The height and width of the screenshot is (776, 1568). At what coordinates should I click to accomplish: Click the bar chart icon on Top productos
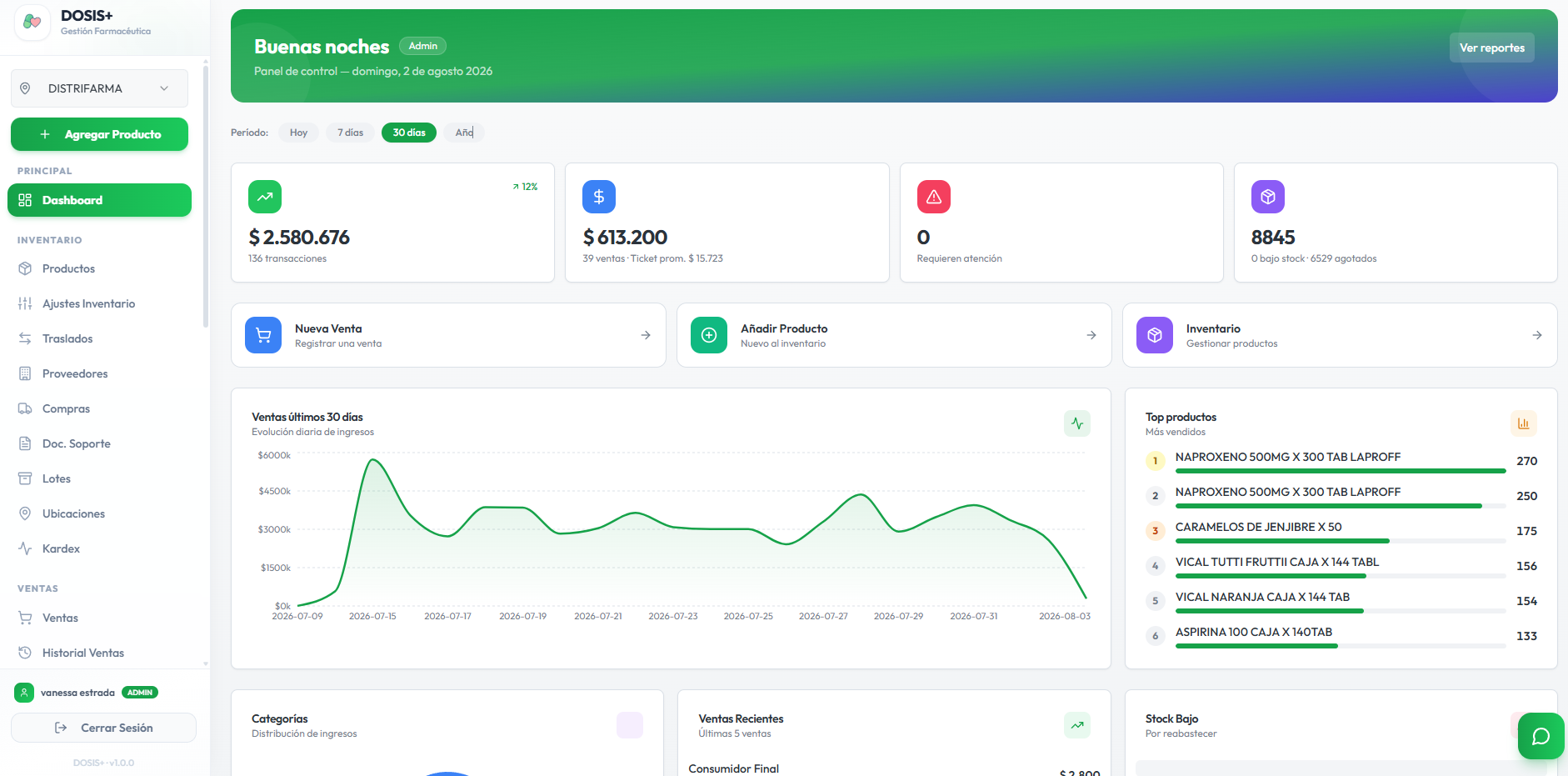click(x=1524, y=423)
